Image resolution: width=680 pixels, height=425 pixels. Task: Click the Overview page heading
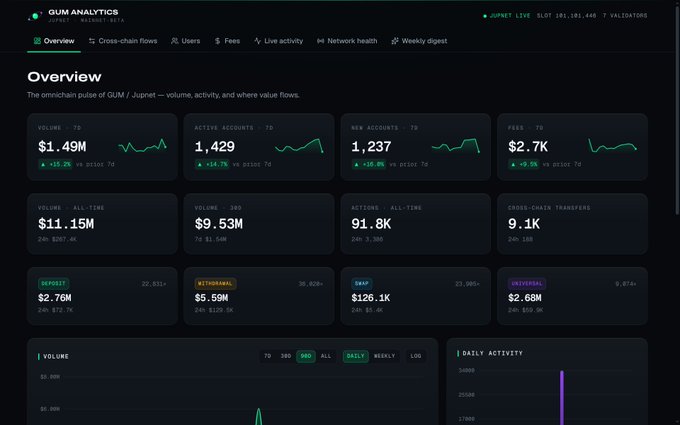click(64, 77)
